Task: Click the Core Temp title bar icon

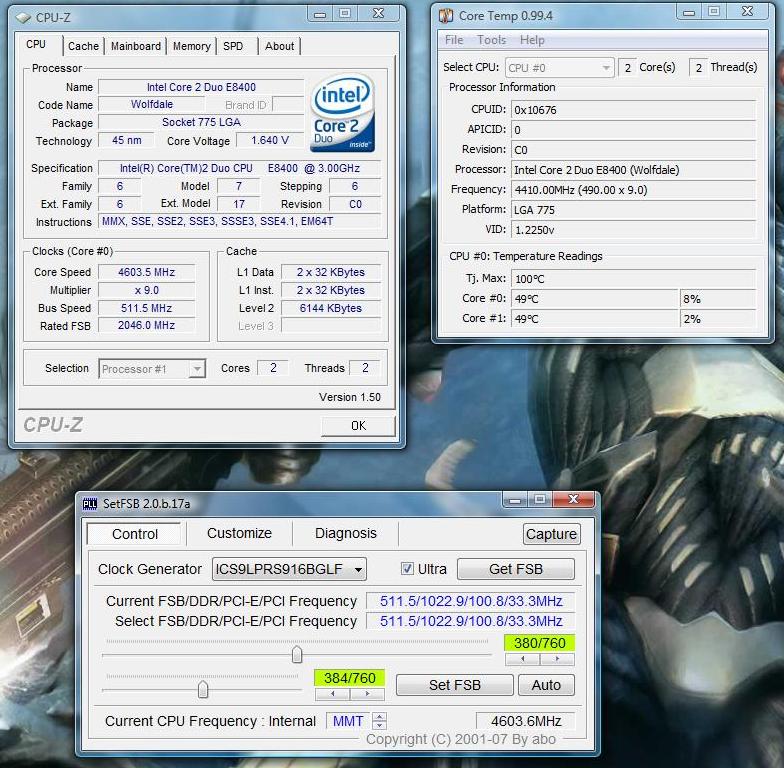Action: (446, 16)
